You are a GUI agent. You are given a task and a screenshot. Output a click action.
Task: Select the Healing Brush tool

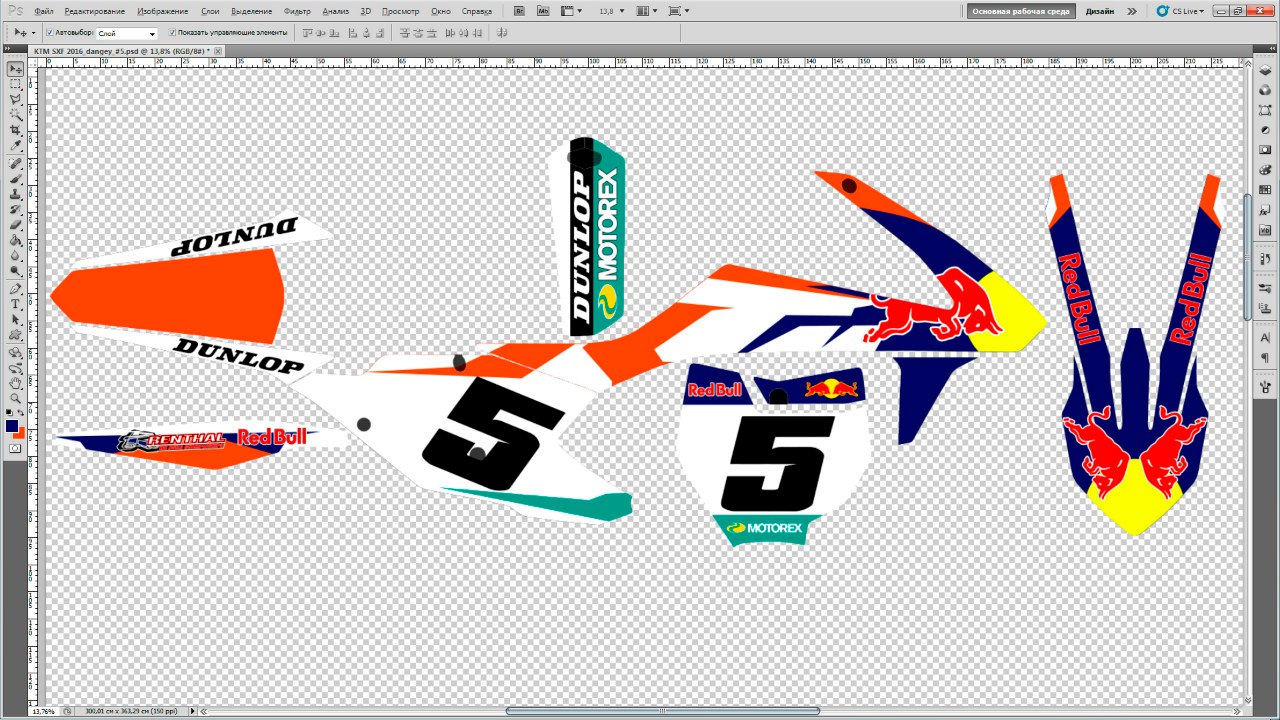tap(16, 164)
